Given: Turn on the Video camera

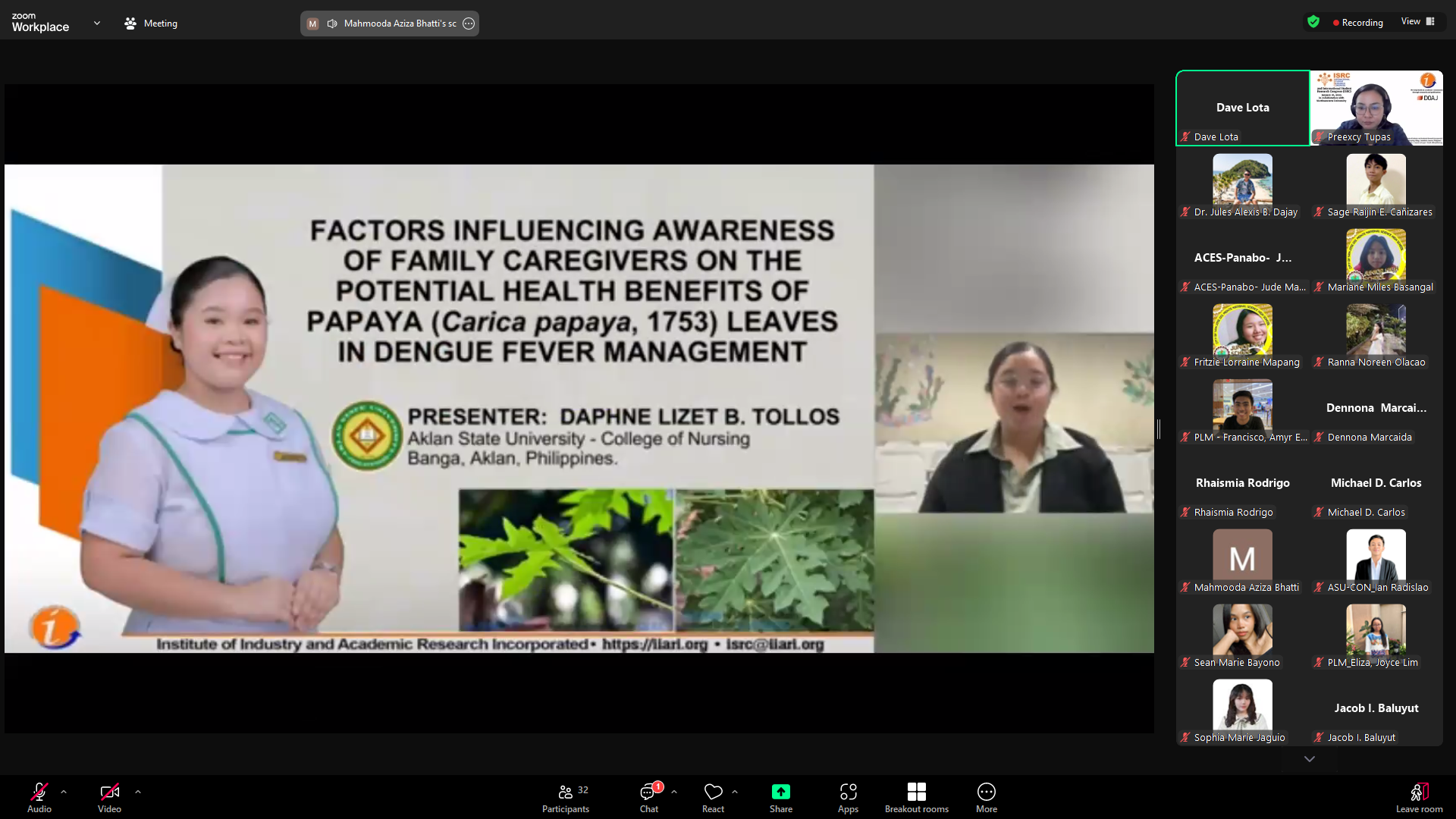Looking at the screenshot, I should coord(109,792).
